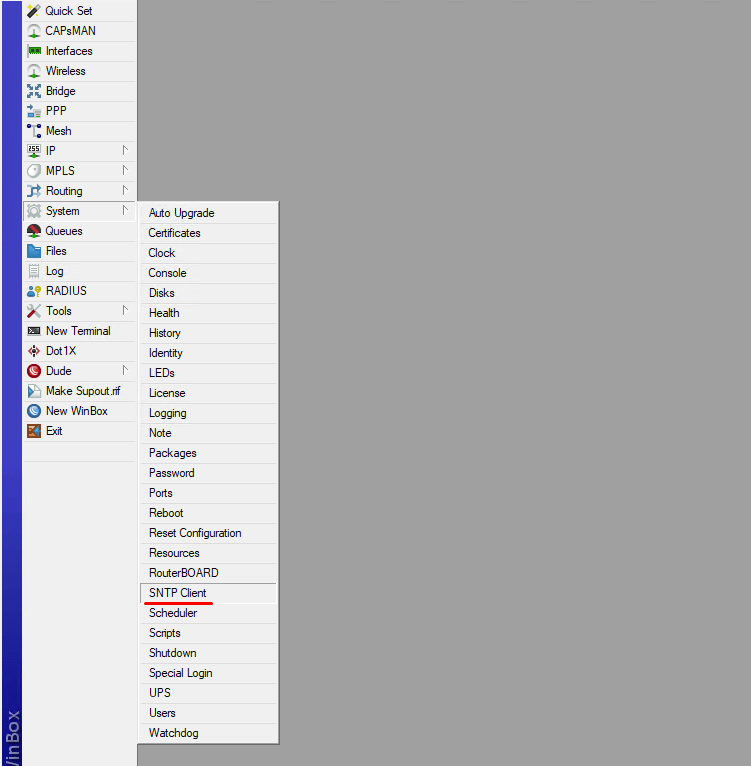The height and width of the screenshot is (766, 751).
Task: Open Health menu entry
Action: point(208,313)
